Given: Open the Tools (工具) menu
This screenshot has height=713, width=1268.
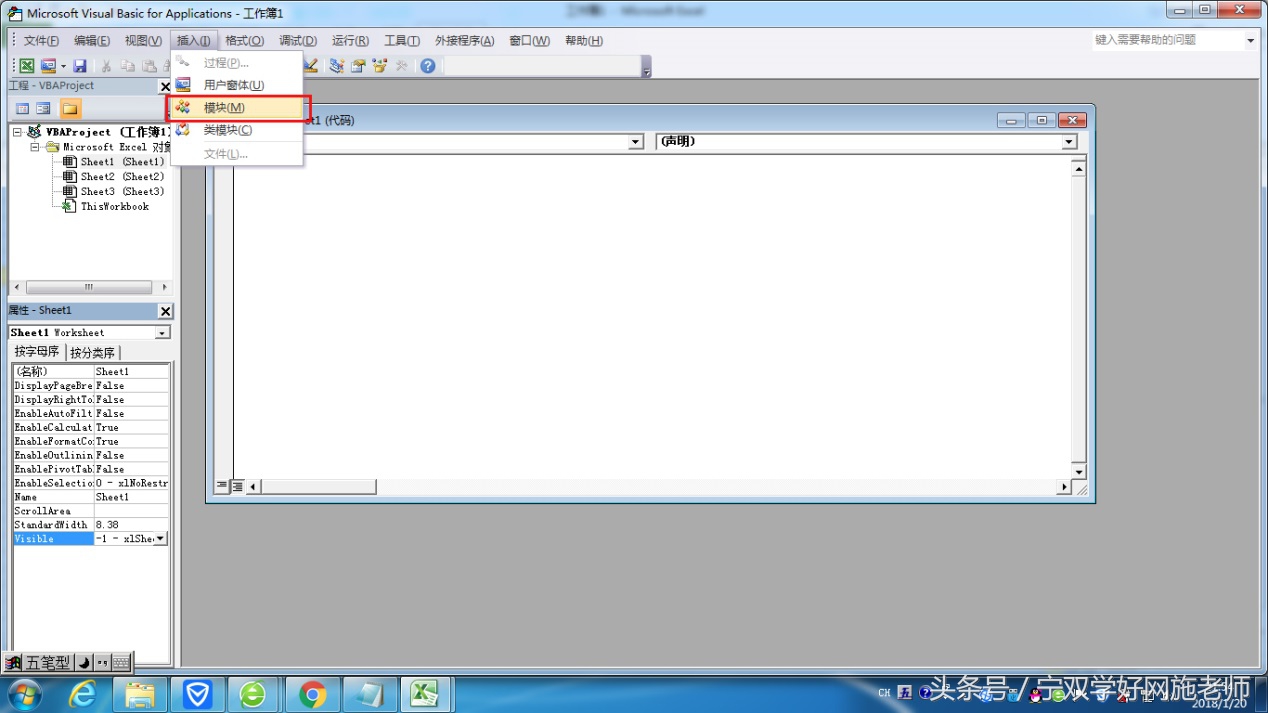Looking at the screenshot, I should point(402,41).
